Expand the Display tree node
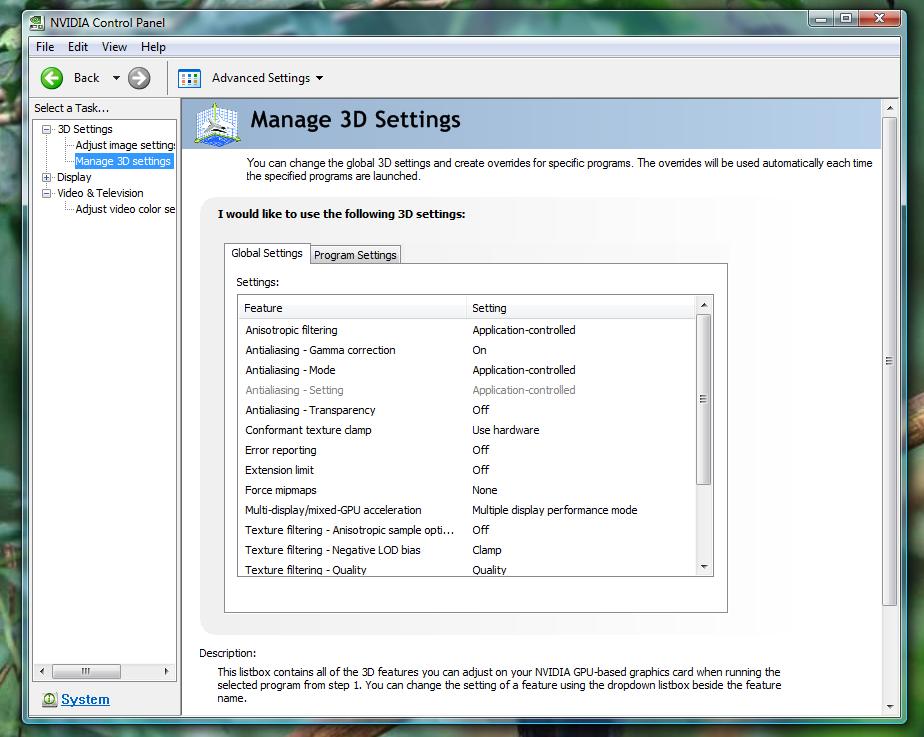This screenshot has width=924, height=737. 47,177
